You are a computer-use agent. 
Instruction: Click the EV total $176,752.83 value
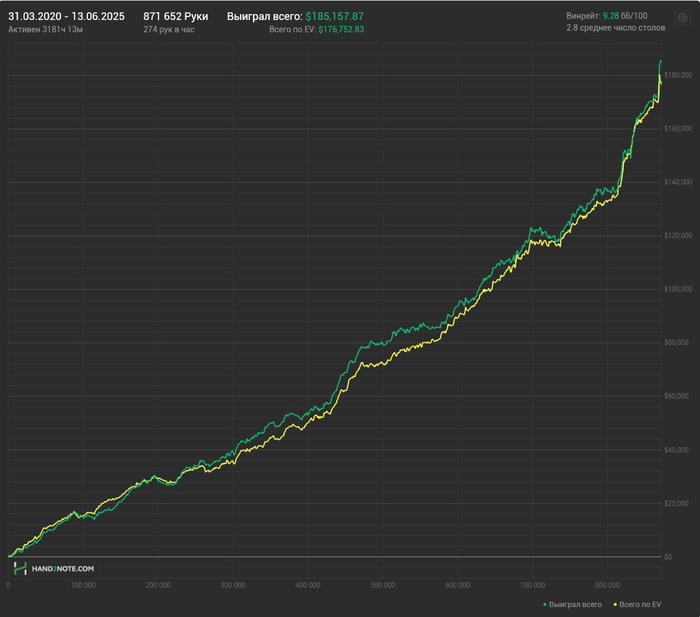341,29
